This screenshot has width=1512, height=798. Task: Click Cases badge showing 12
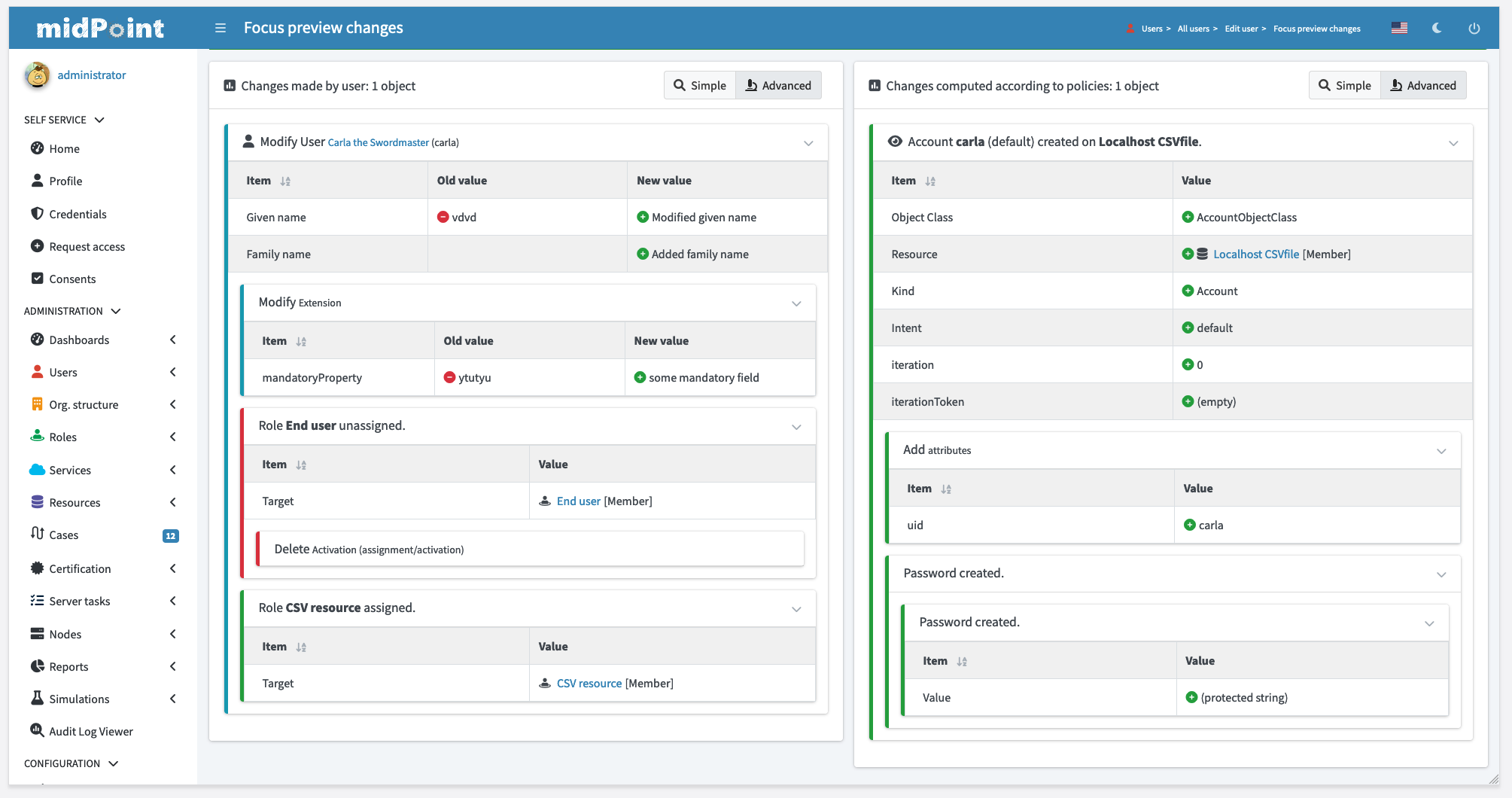tap(171, 536)
